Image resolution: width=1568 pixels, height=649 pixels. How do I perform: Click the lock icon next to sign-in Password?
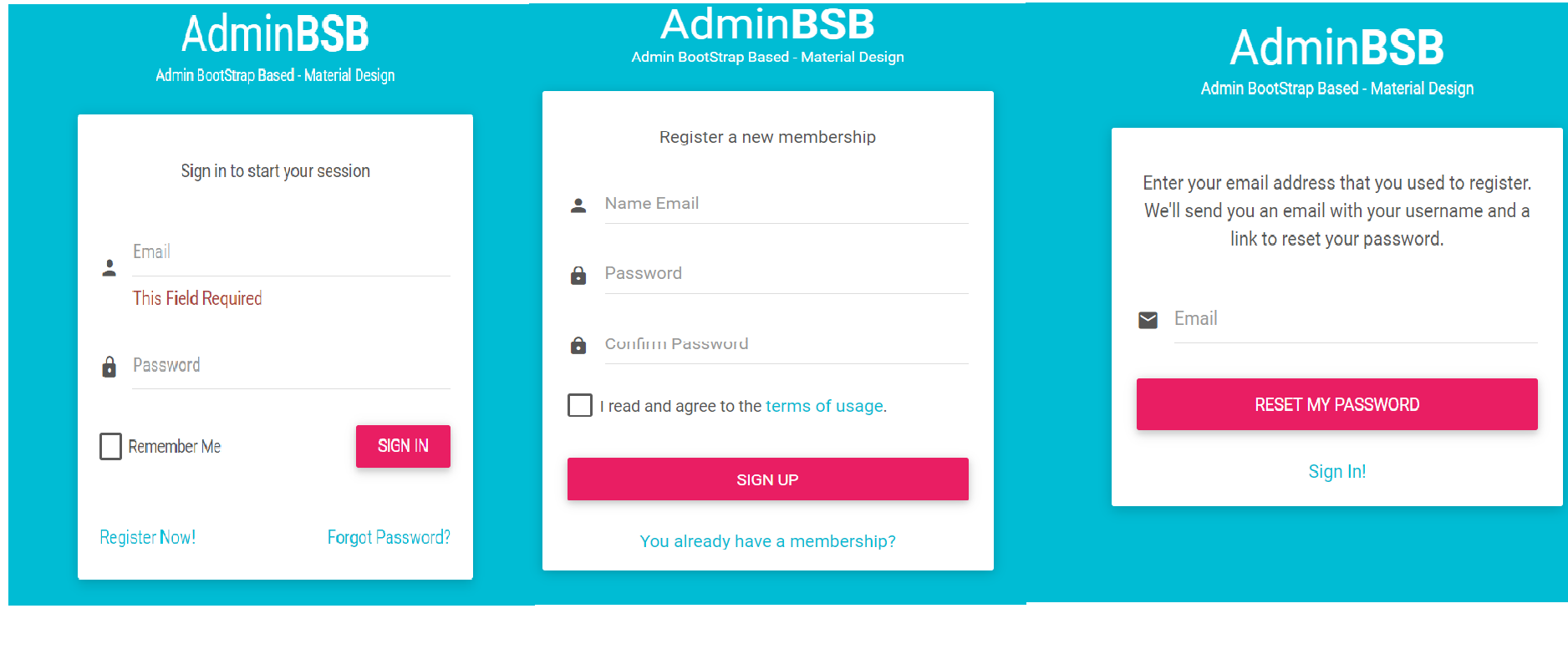pyautogui.click(x=109, y=367)
